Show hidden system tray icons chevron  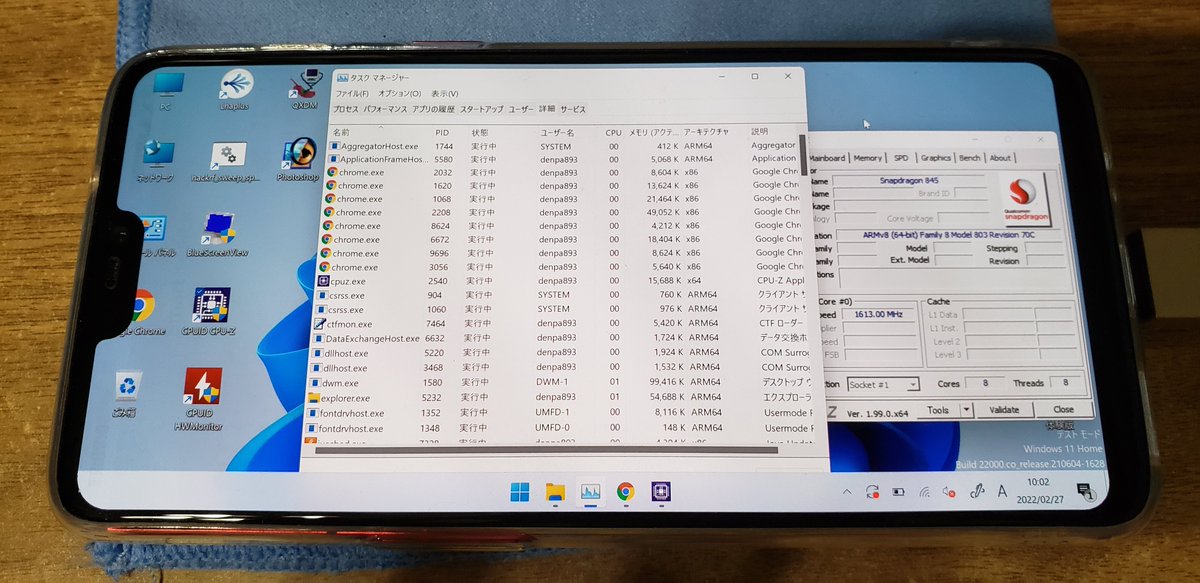(848, 492)
